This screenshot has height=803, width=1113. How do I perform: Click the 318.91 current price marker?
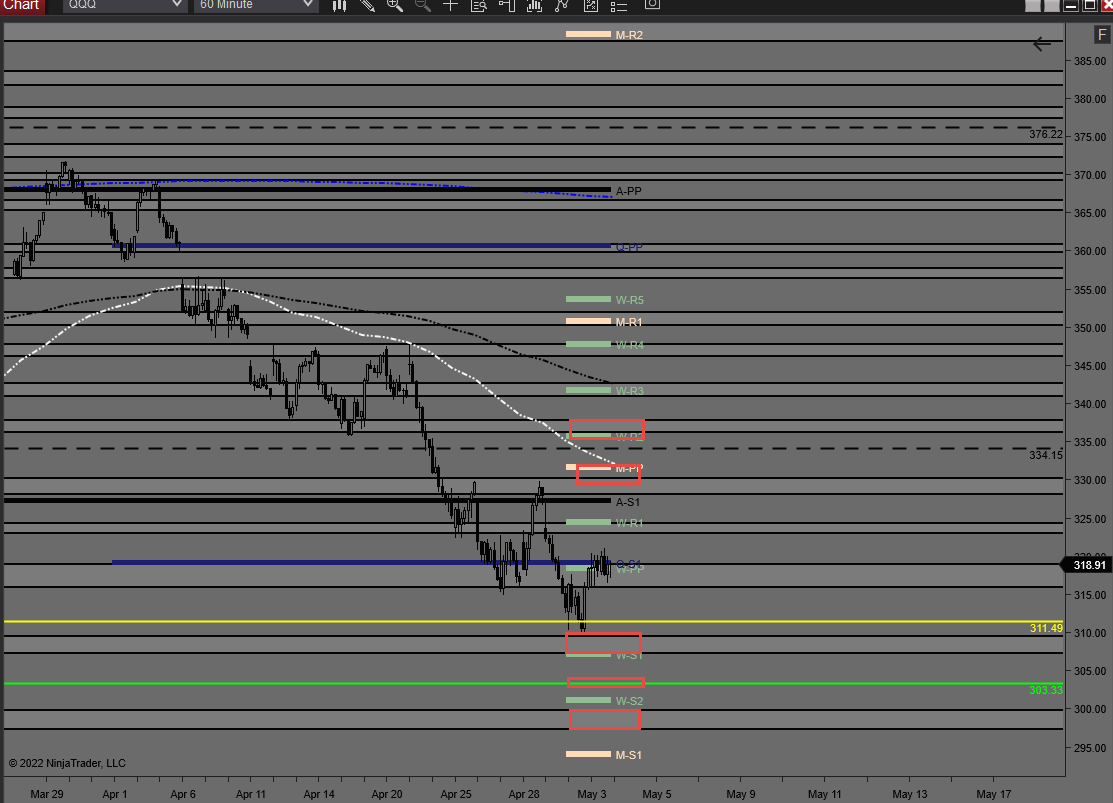tap(1088, 565)
